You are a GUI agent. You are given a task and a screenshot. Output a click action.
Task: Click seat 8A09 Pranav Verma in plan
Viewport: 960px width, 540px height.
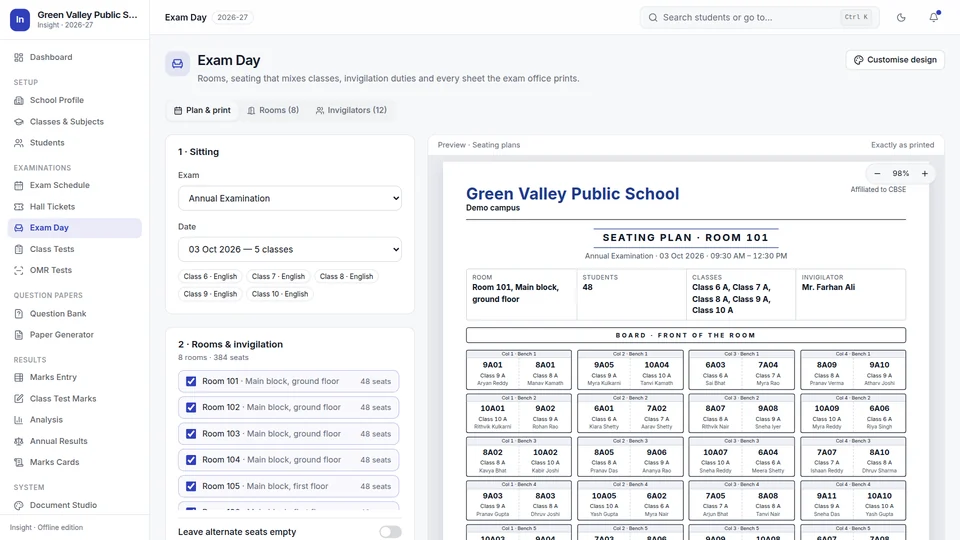[x=827, y=374]
